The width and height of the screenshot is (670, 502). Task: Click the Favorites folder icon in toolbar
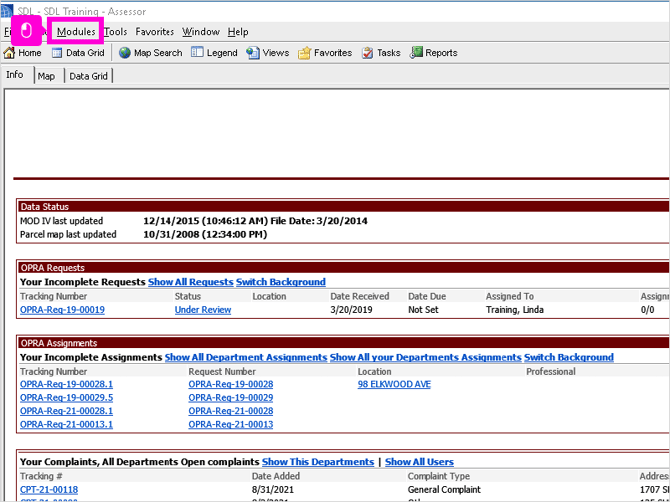click(304, 53)
